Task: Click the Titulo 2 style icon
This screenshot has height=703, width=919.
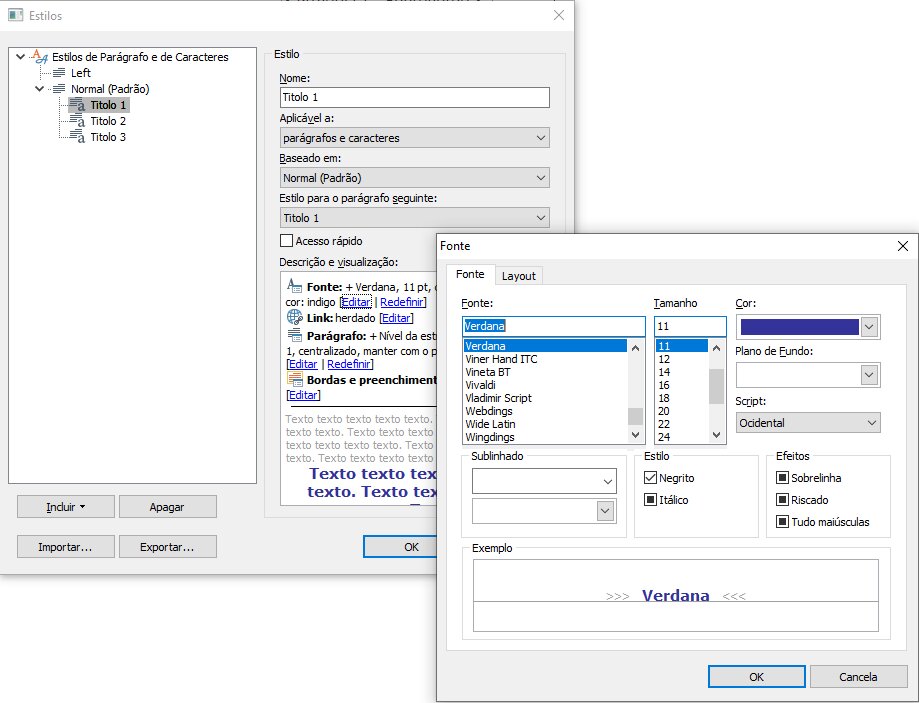Action: pyautogui.click(x=78, y=121)
